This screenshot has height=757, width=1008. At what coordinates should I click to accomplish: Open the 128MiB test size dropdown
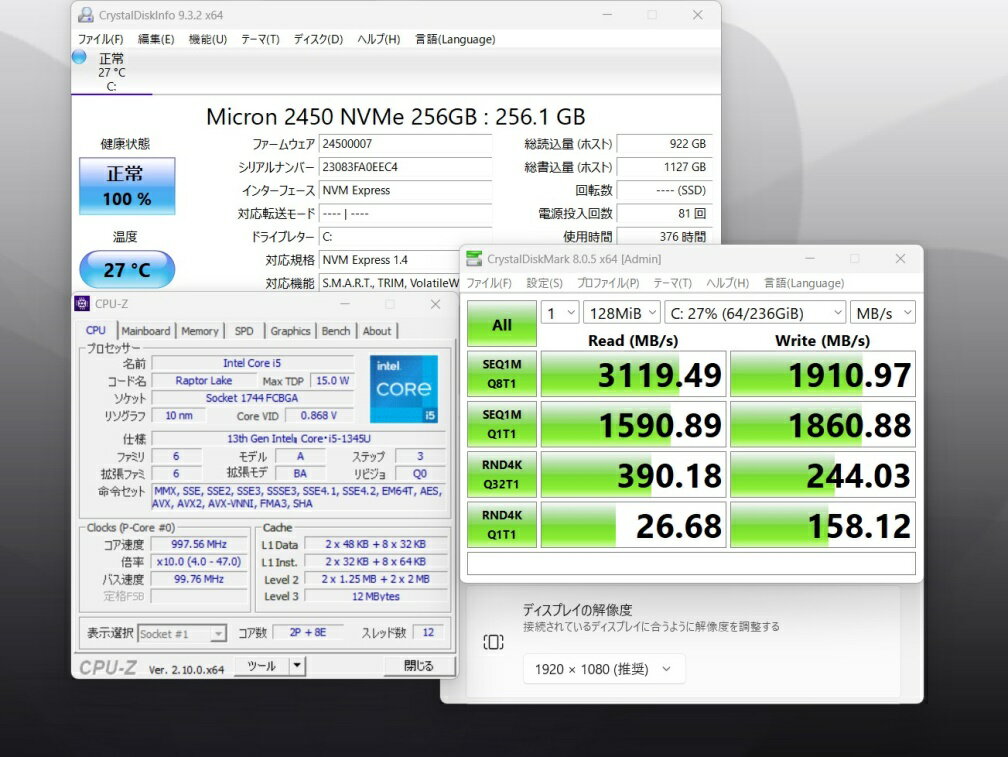click(x=622, y=313)
